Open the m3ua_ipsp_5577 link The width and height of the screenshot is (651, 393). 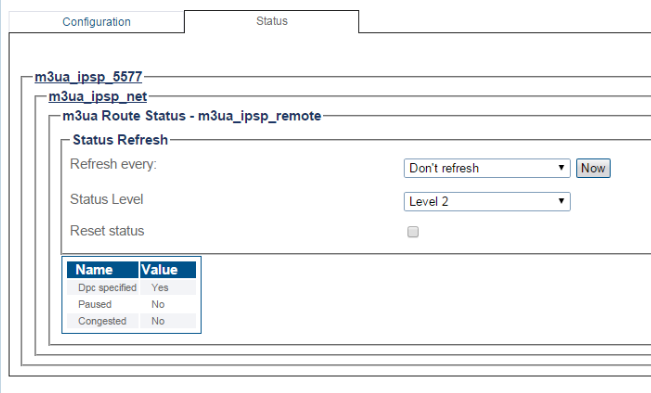(88, 77)
